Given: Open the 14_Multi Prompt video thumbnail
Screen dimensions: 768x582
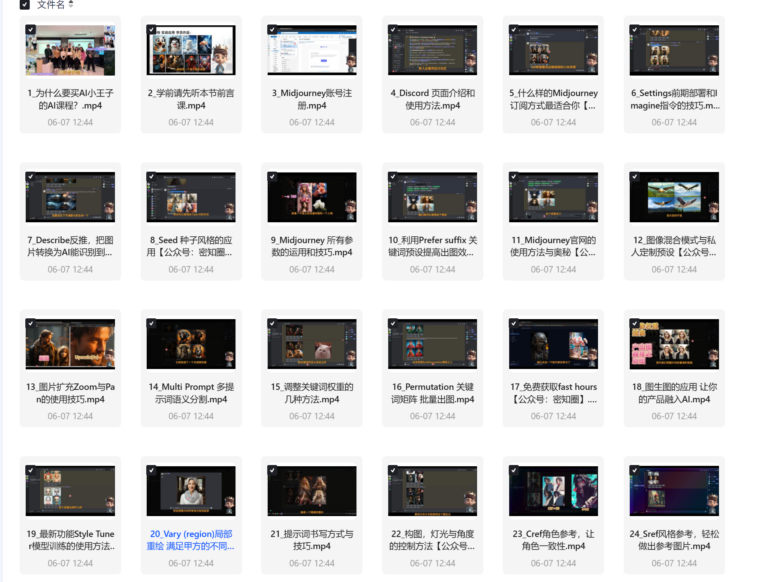Looking at the screenshot, I should (191, 344).
